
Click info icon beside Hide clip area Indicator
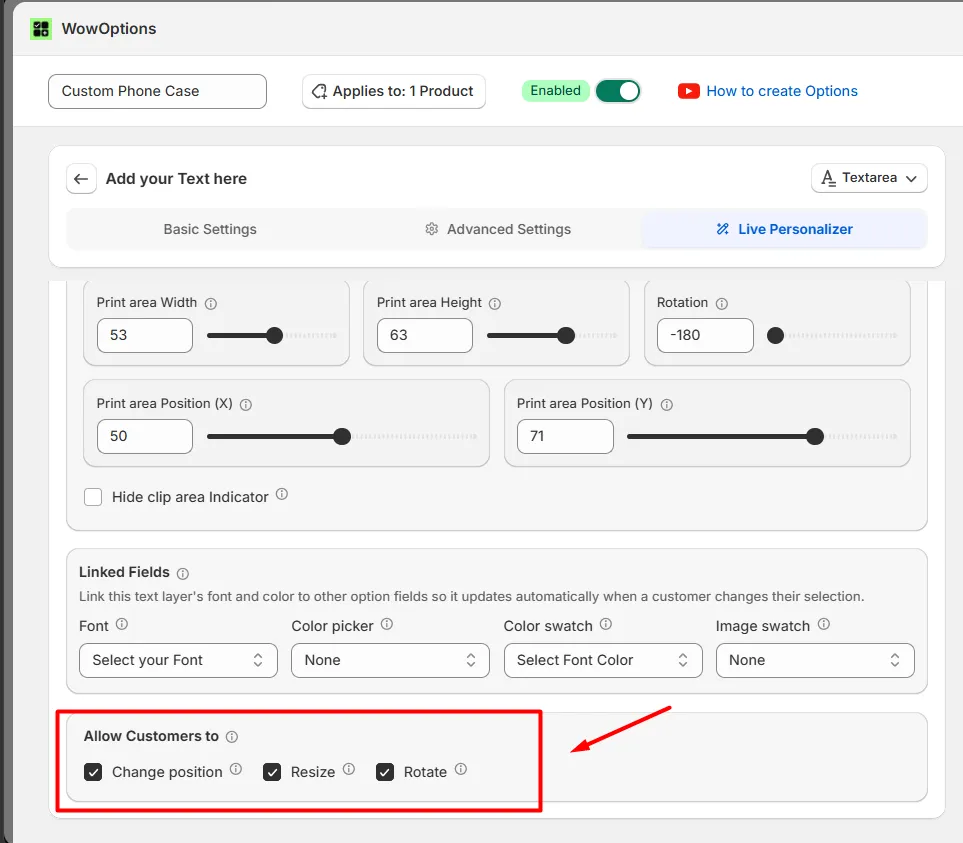pos(282,494)
